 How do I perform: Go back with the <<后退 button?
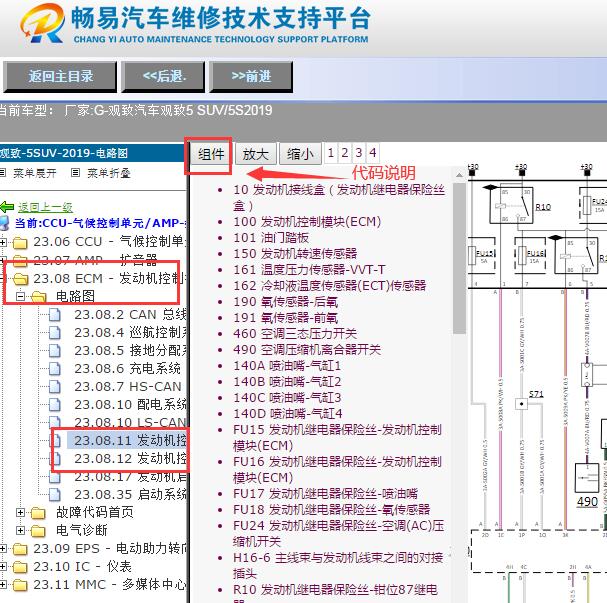tap(163, 77)
